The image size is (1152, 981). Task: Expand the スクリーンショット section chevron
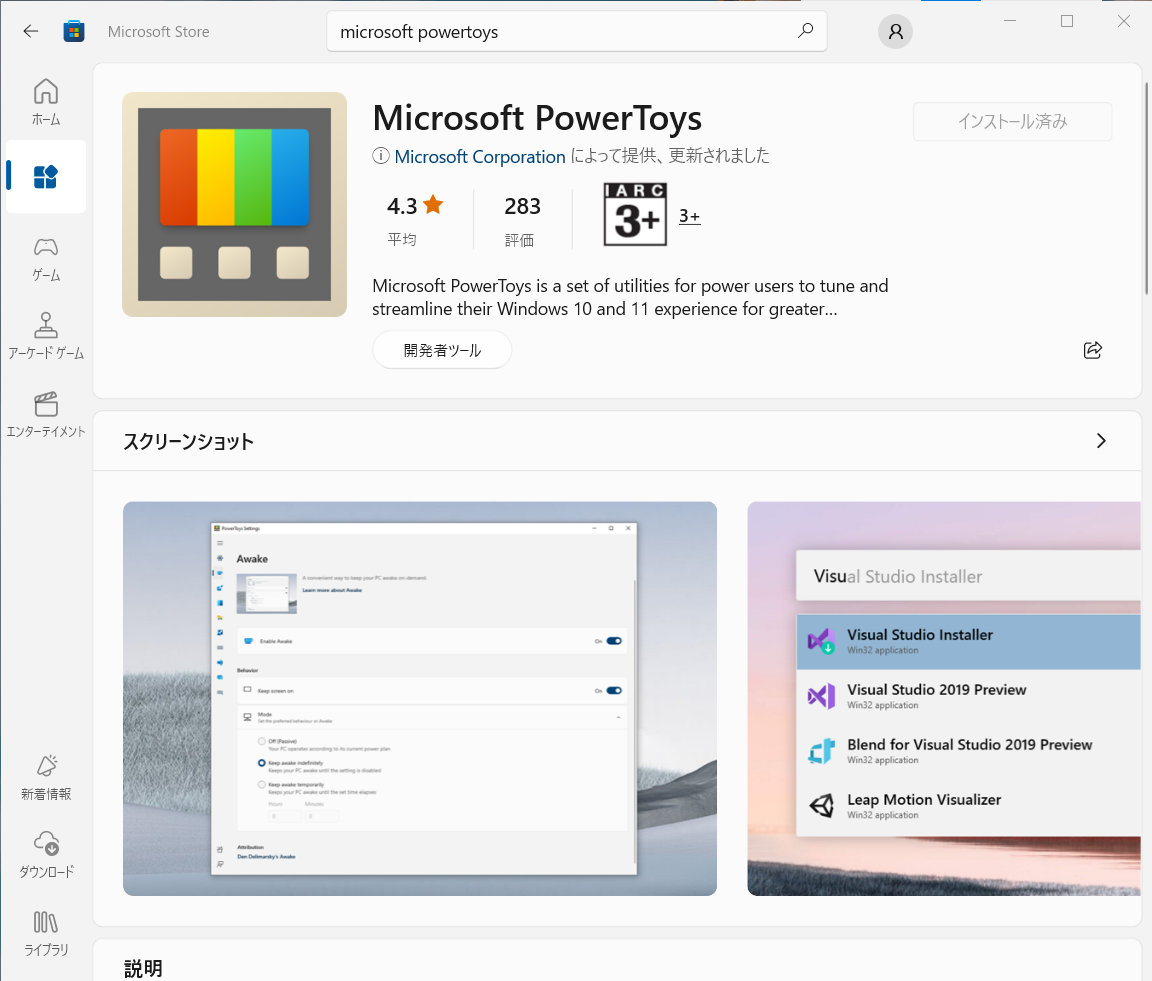point(1101,441)
